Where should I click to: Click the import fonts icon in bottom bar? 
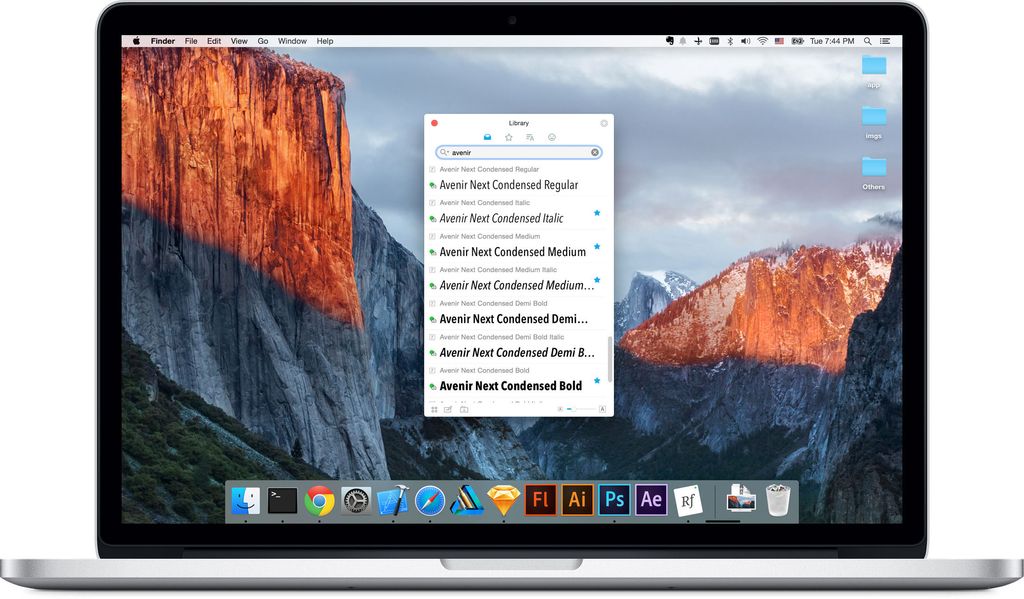click(x=465, y=409)
